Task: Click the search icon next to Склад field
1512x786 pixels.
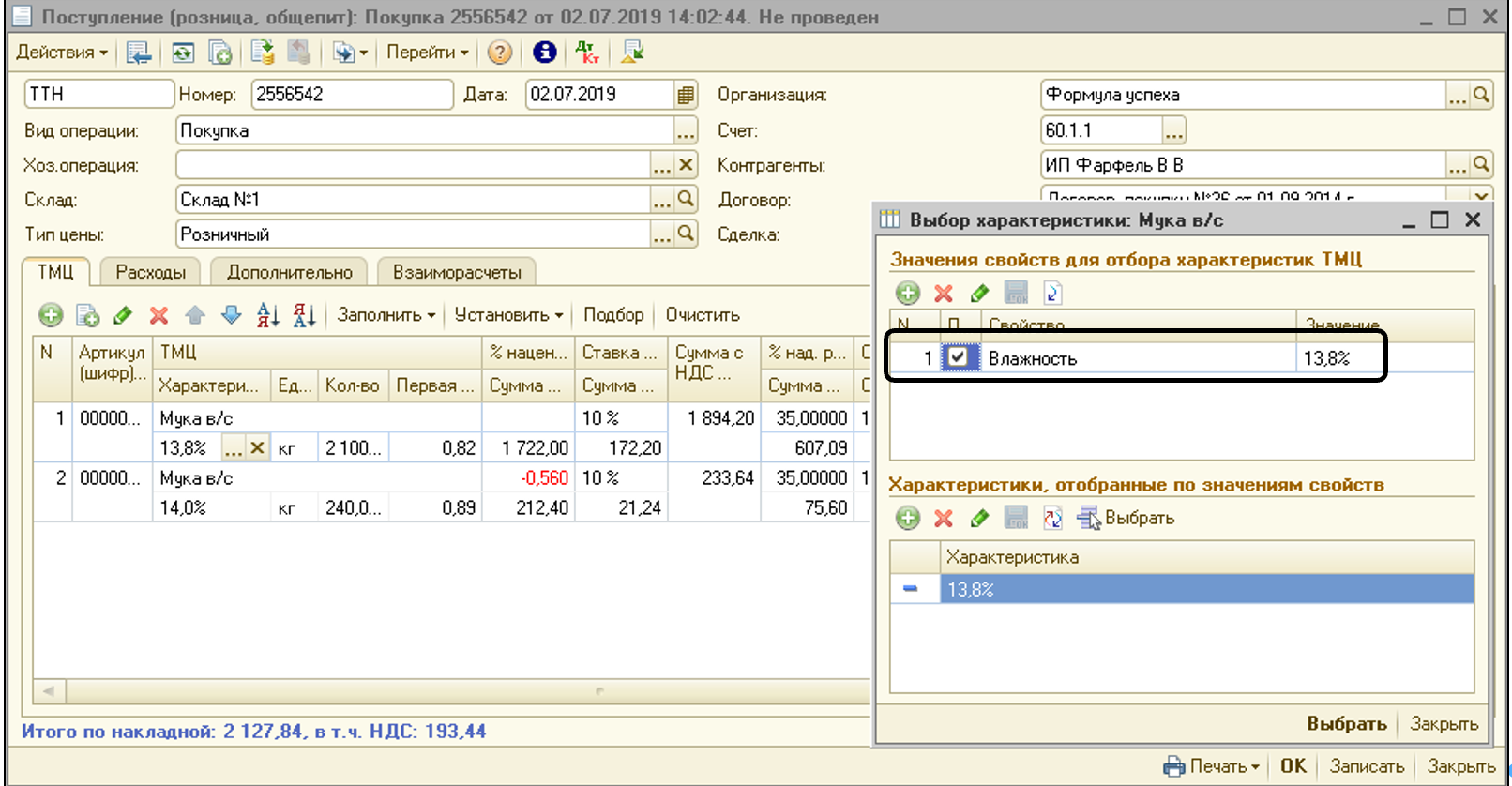Action: [686, 199]
